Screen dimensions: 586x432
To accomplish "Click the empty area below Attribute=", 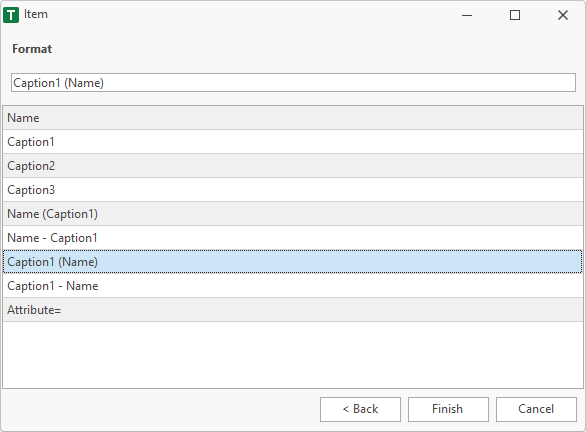I will click(293, 355).
